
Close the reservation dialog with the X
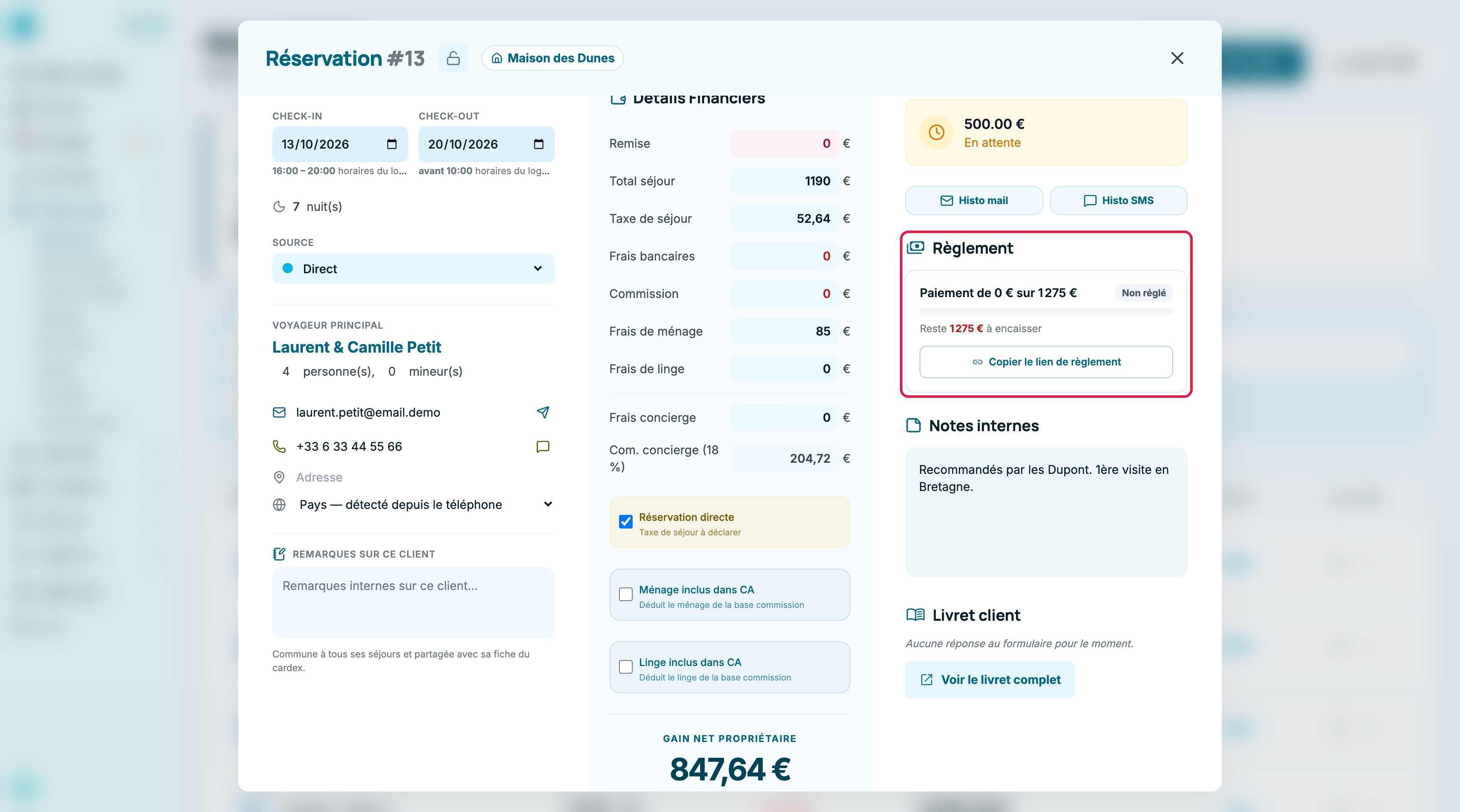[x=1177, y=58]
